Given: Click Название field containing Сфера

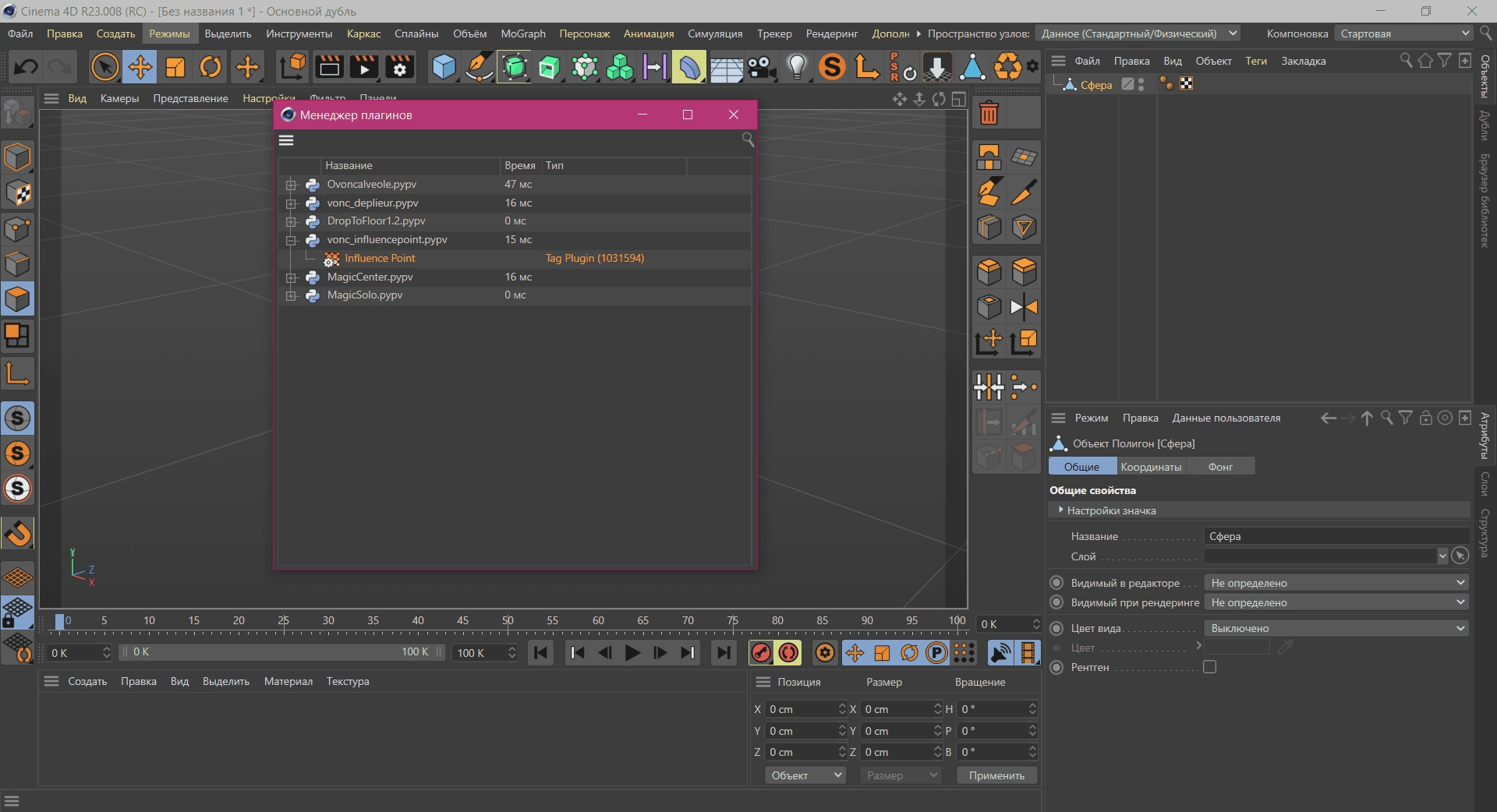Looking at the screenshot, I should click(x=1336, y=536).
